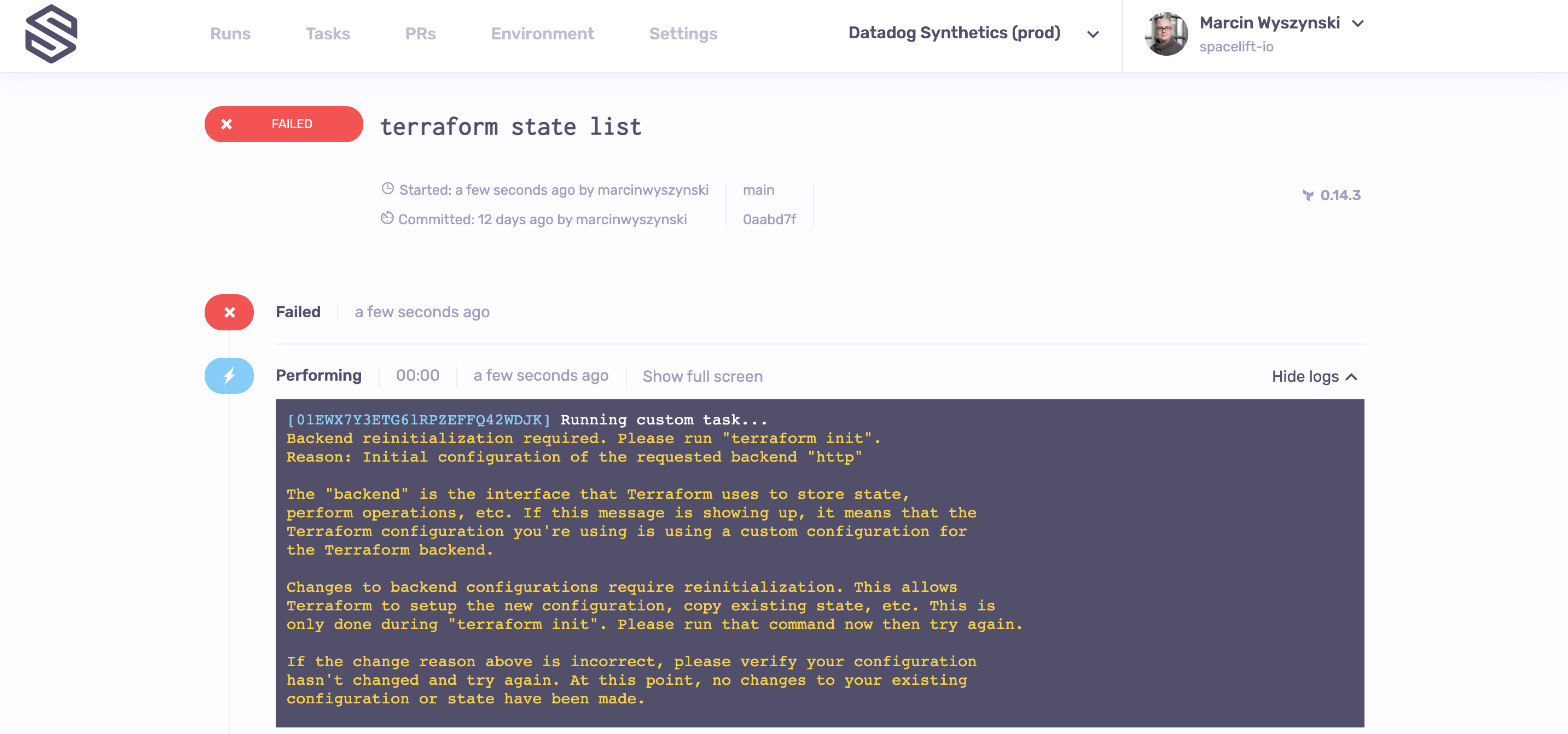Open the Environment tab
1568x734 pixels.
(x=542, y=33)
